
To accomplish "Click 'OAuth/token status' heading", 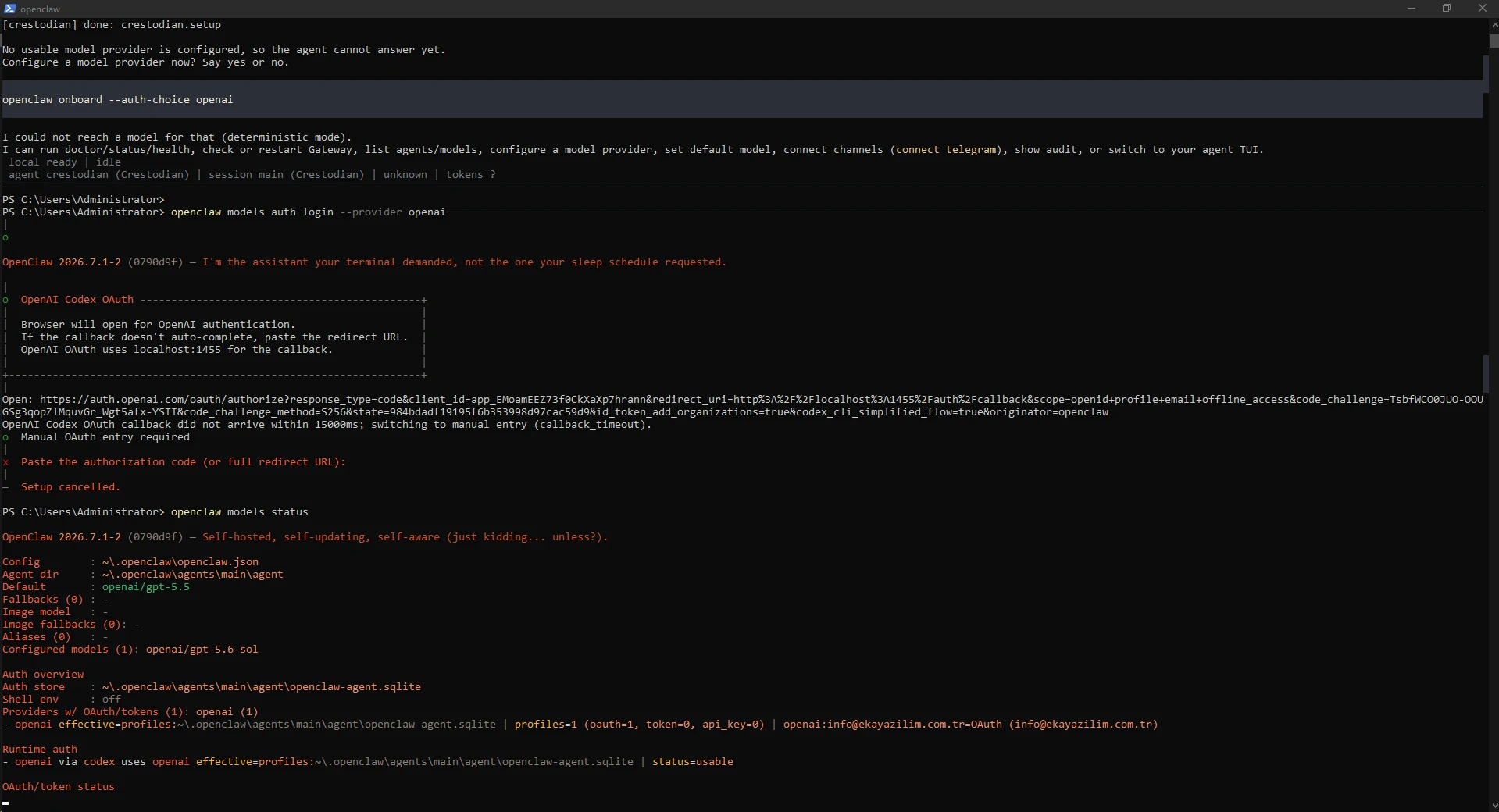I will pos(59,787).
